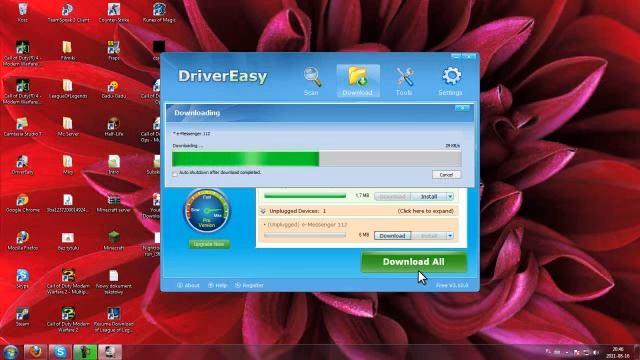Launch Camtasia Studio 7 shortcut
The width and height of the screenshot is (640, 360).
(x=22, y=127)
